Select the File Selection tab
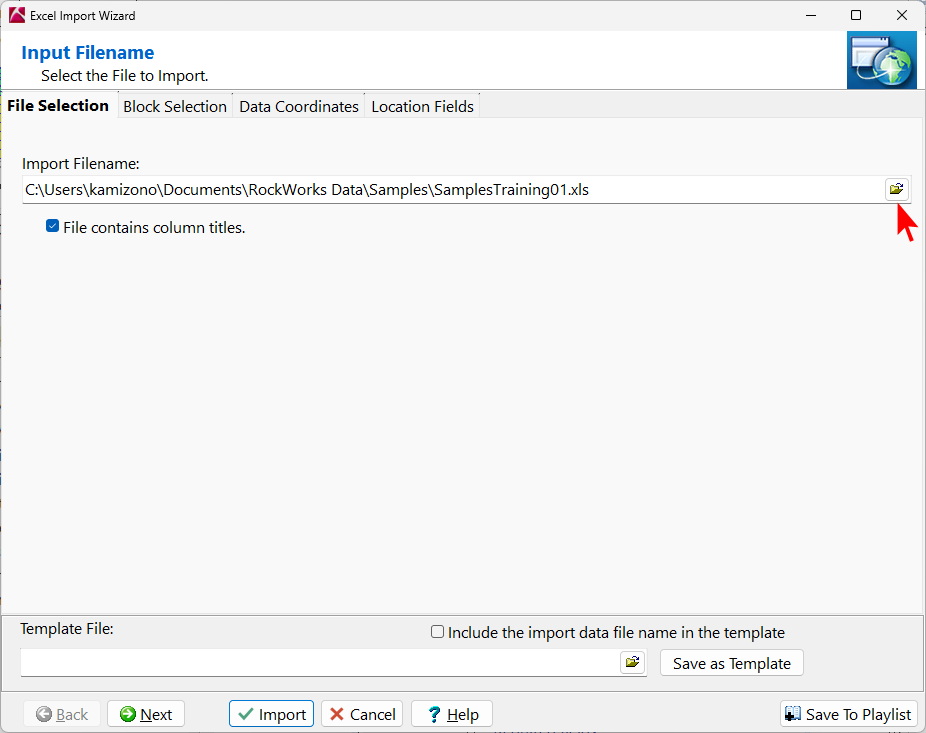 (x=58, y=106)
